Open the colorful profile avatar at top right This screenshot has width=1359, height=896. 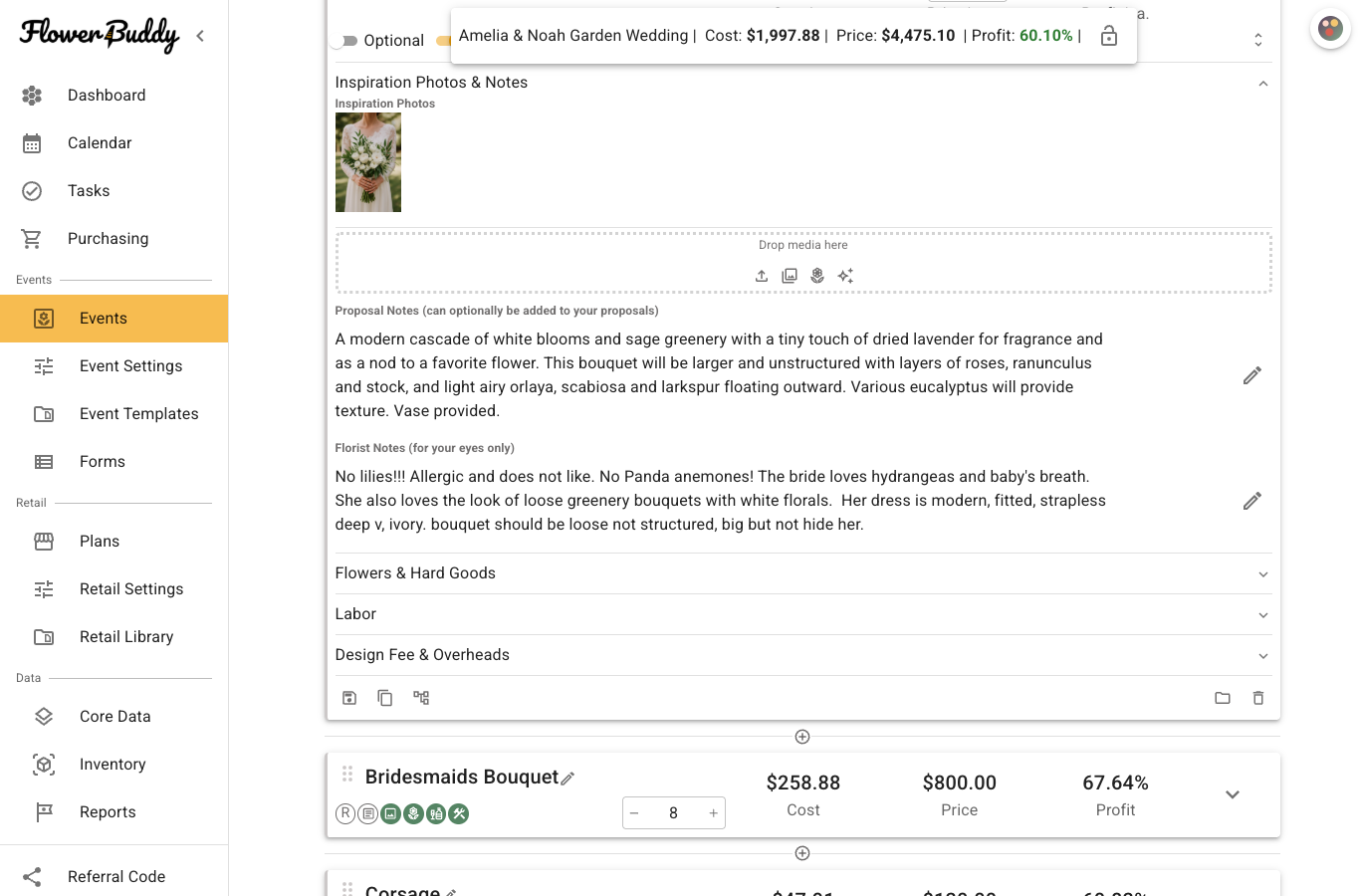pyautogui.click(x=1330, y=29)
